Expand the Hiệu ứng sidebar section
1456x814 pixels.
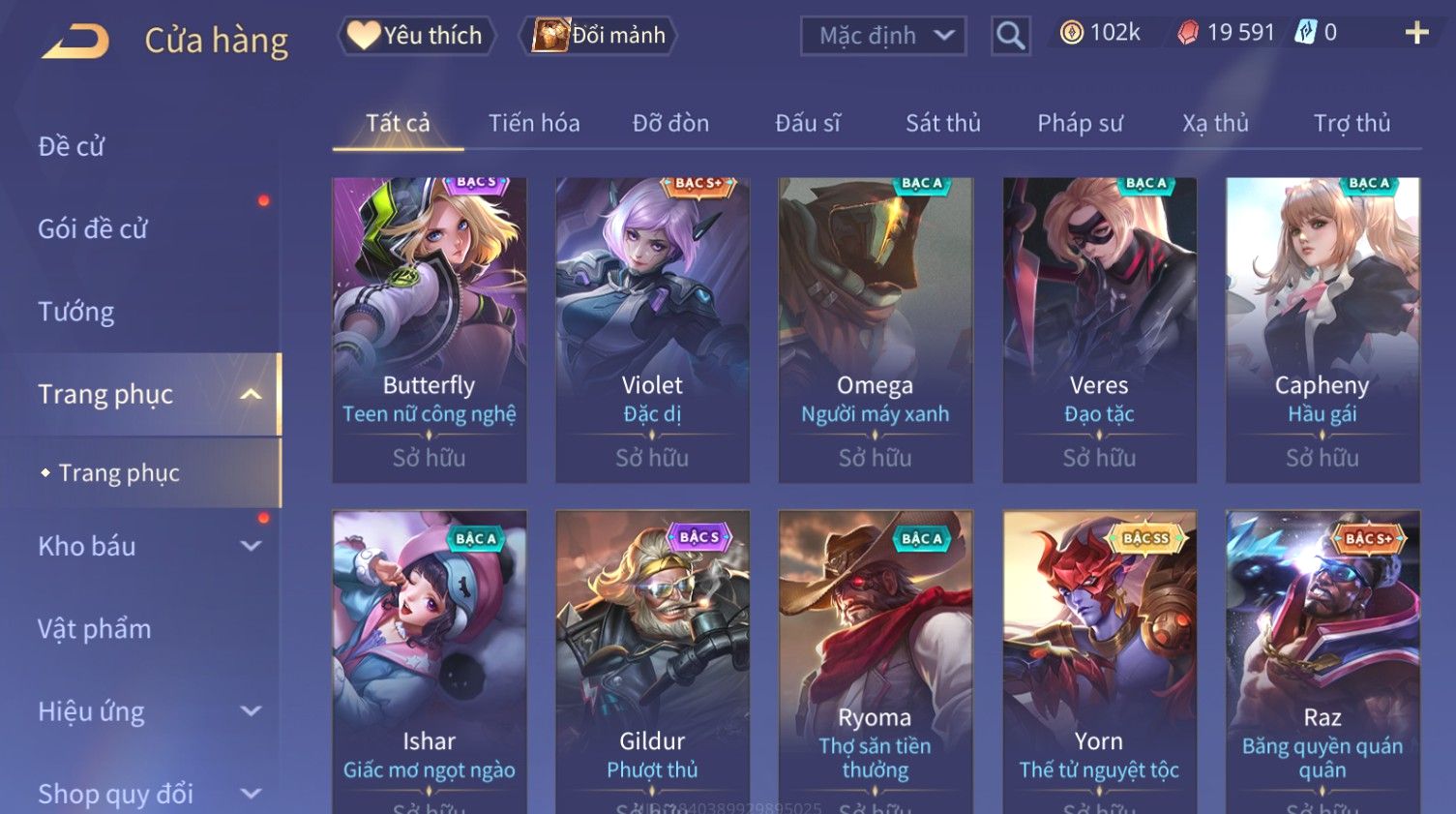pos(251,711)
